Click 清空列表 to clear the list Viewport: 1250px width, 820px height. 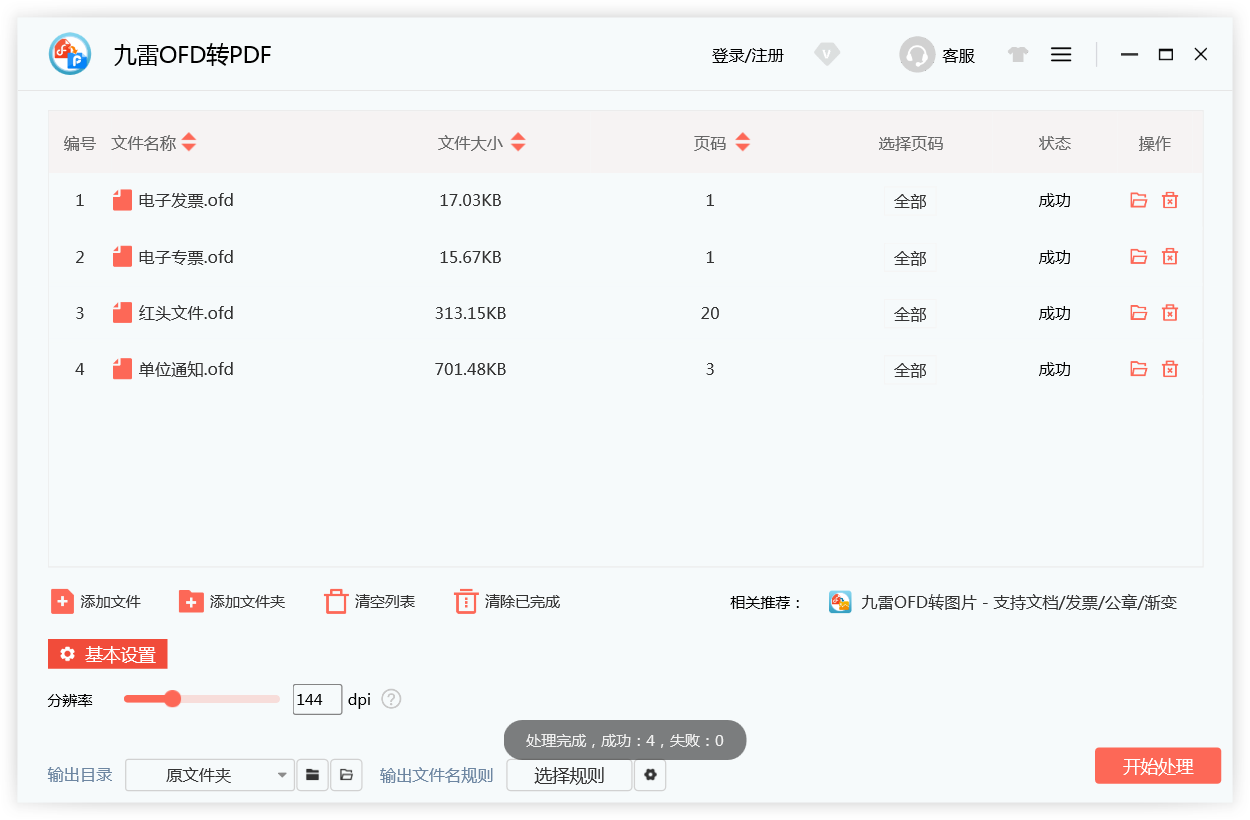[370, 602]
